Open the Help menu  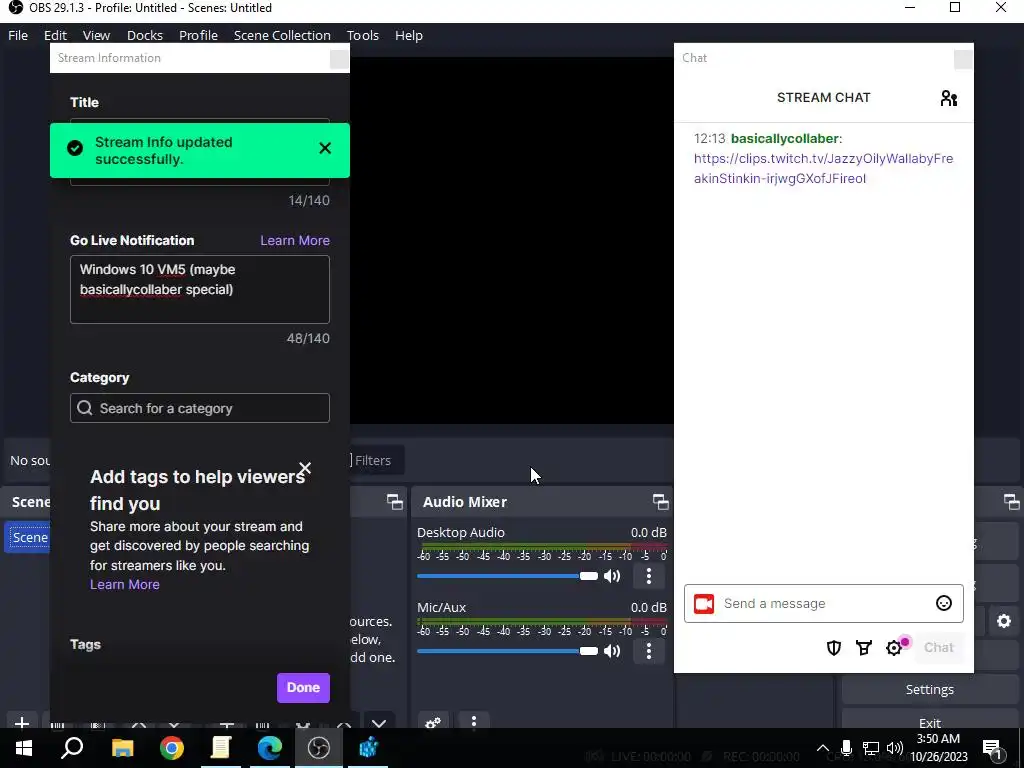(409, 35)
